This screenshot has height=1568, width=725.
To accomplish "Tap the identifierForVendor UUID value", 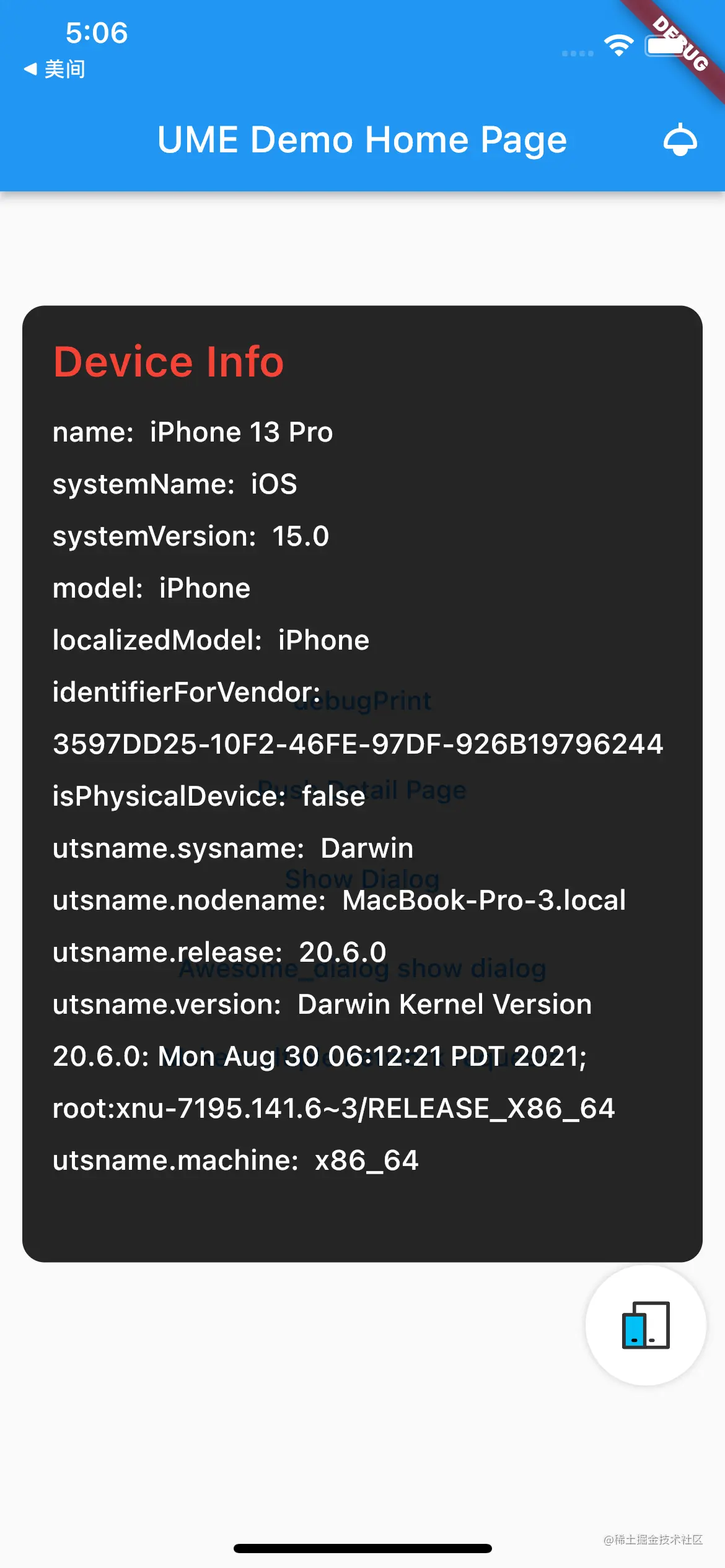I will [x=358, y=744].
